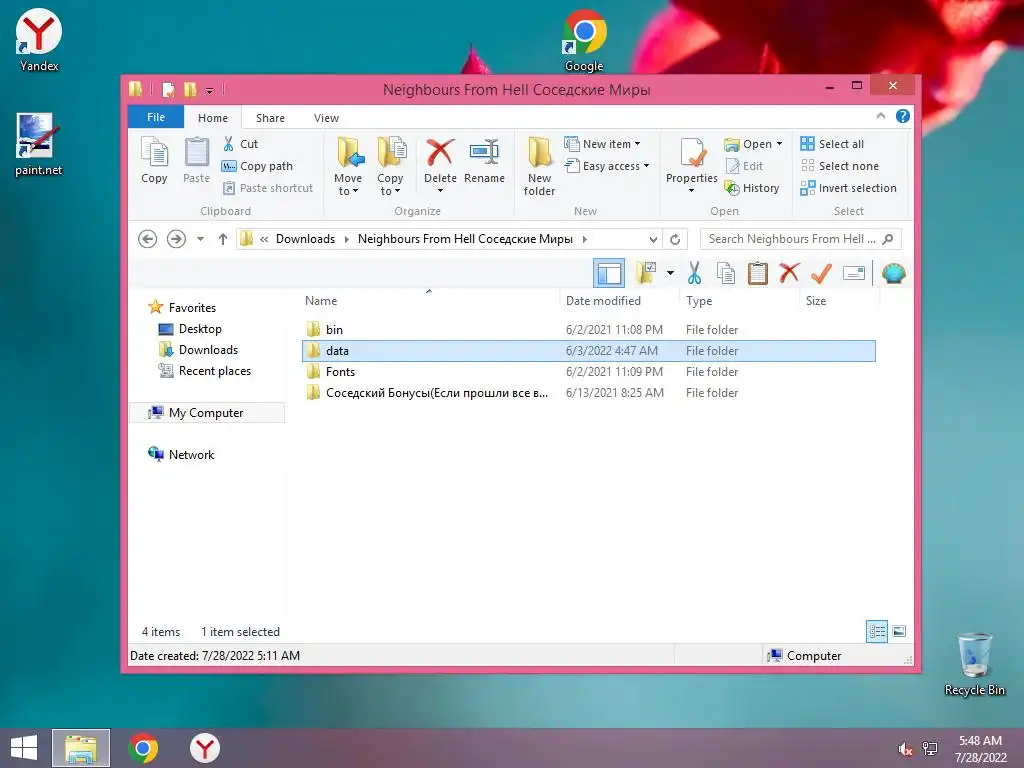This screenshot has width=1024, height=768.
Task: Click the clipboard paste icon in lower toolbar
Action: click(758, 273)
